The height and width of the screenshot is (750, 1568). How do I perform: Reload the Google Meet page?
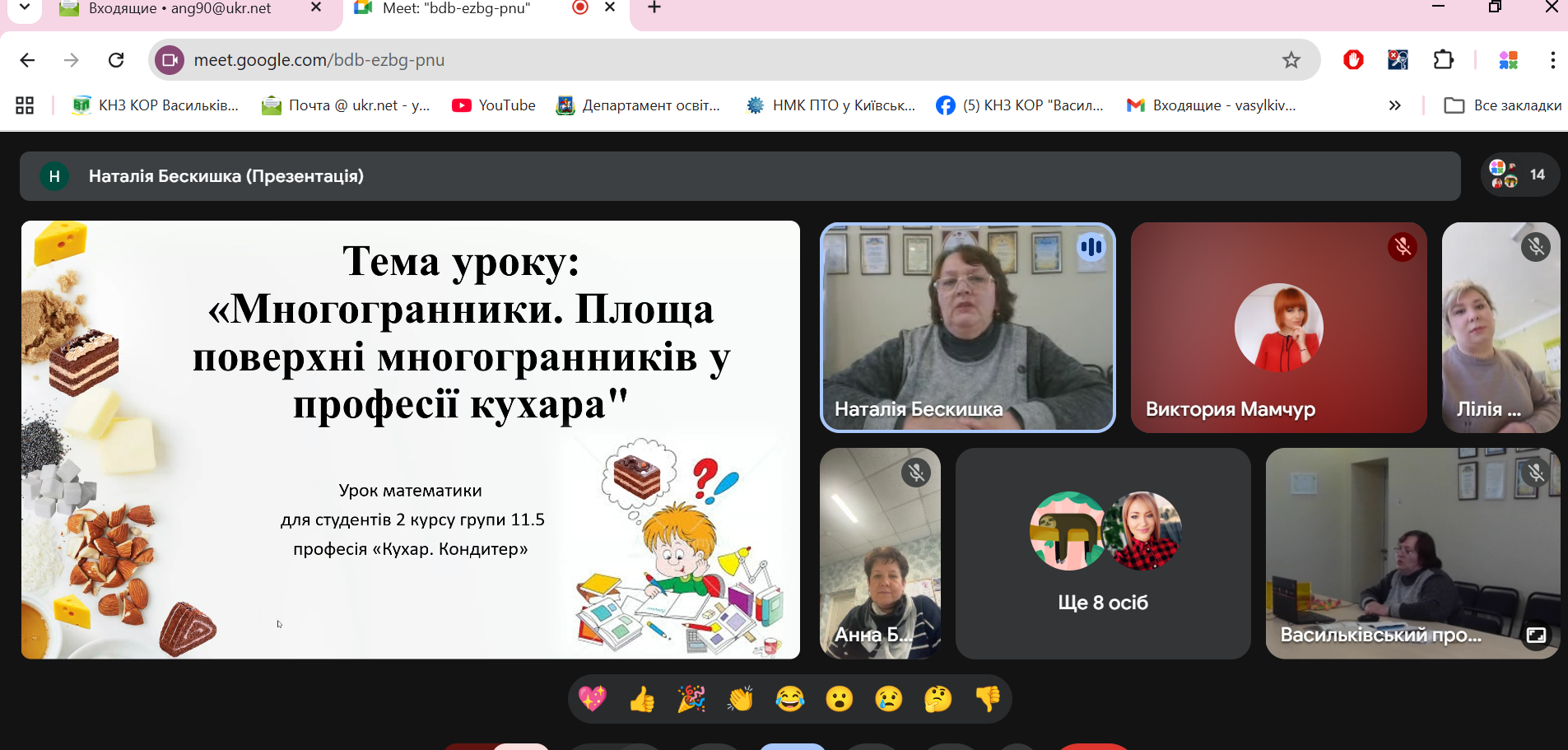pyautogui.click(x=116, y=60)
